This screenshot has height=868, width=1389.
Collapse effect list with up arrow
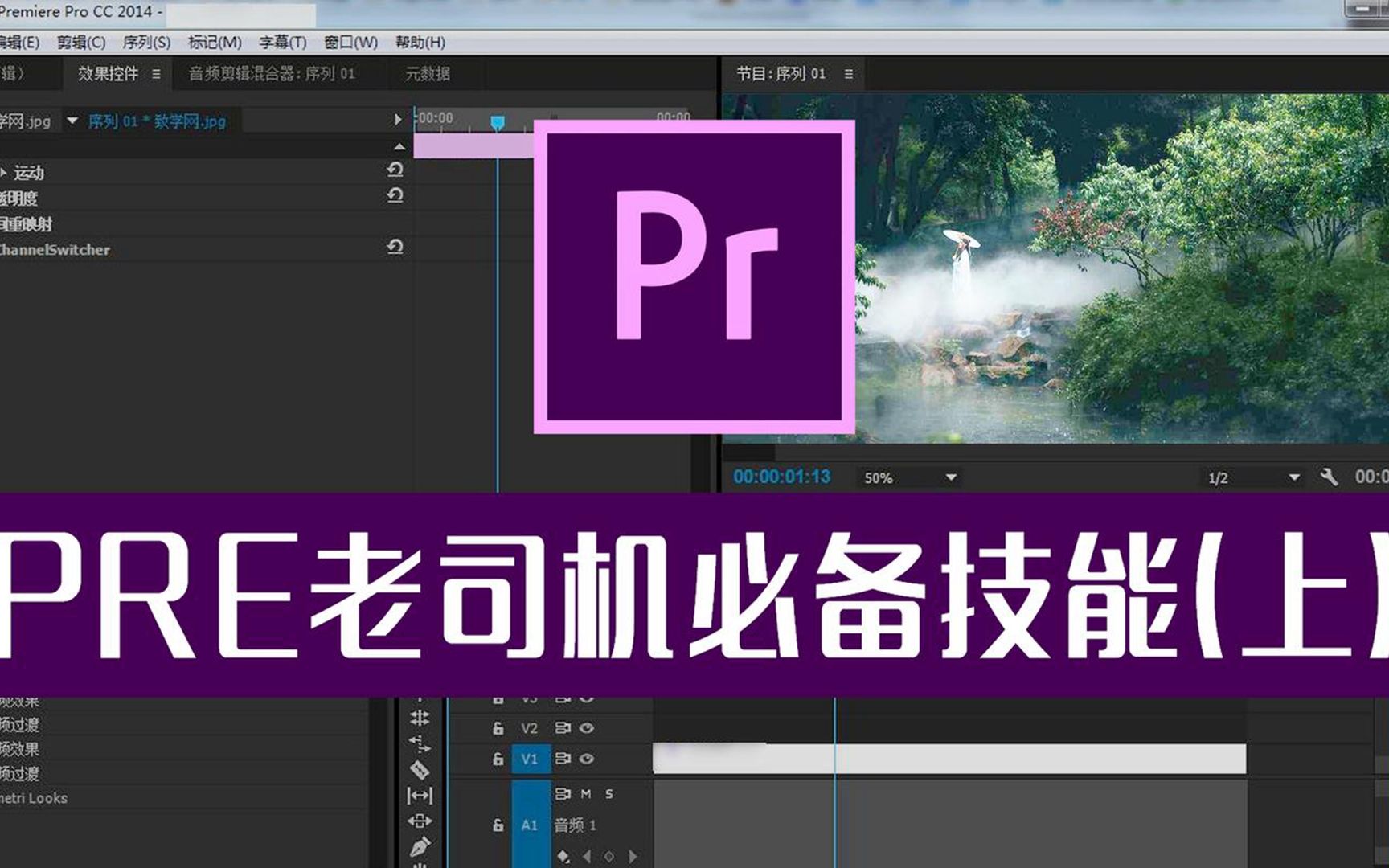399,146
